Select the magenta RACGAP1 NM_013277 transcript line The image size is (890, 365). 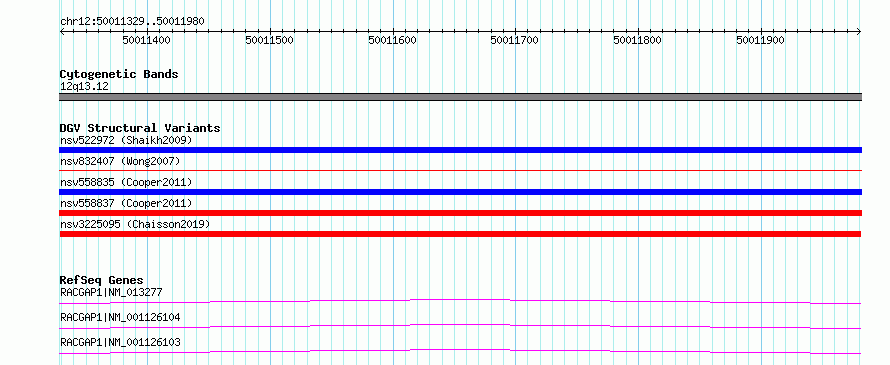pos(460,301)
